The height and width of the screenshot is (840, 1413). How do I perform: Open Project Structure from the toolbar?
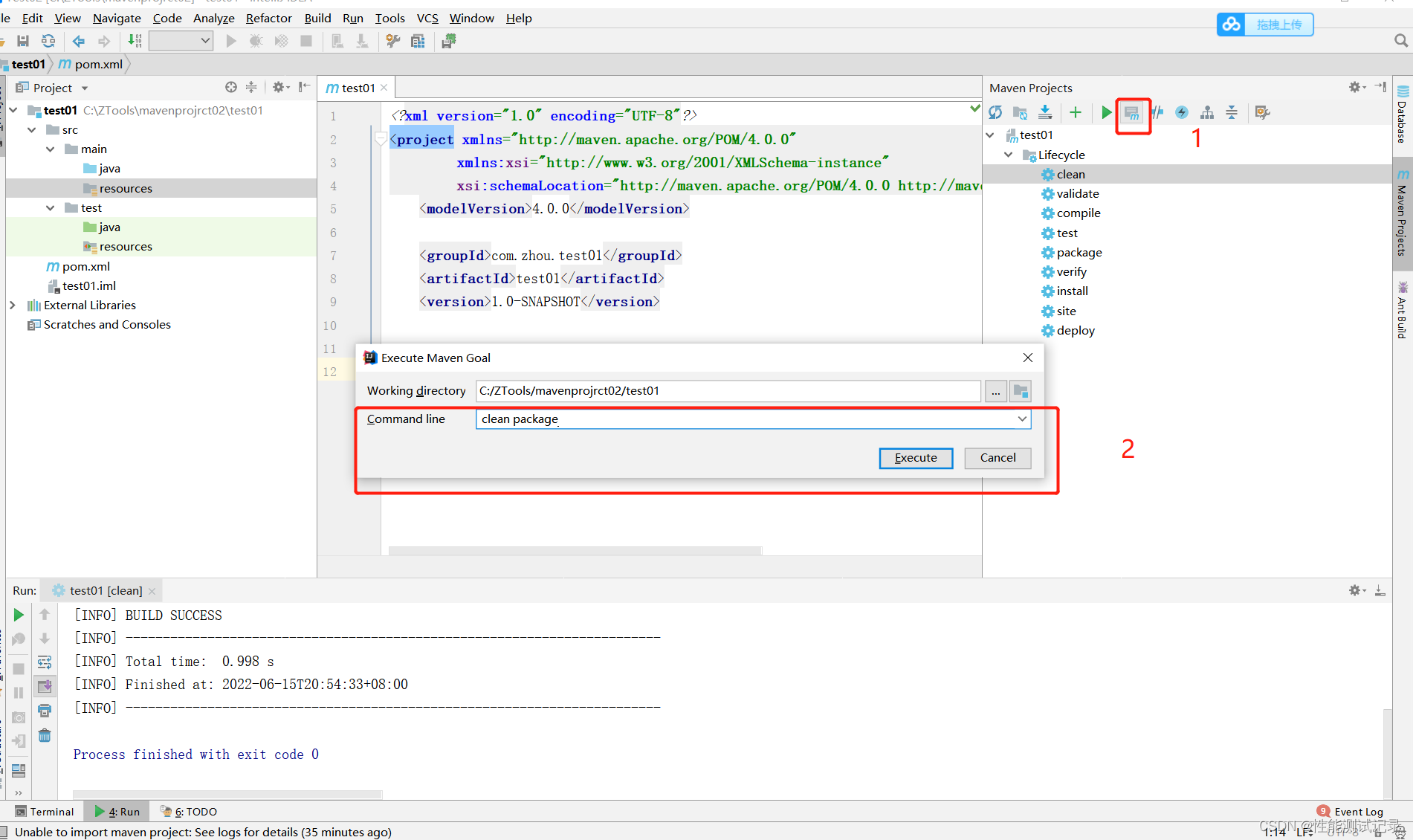pos(418,41)
